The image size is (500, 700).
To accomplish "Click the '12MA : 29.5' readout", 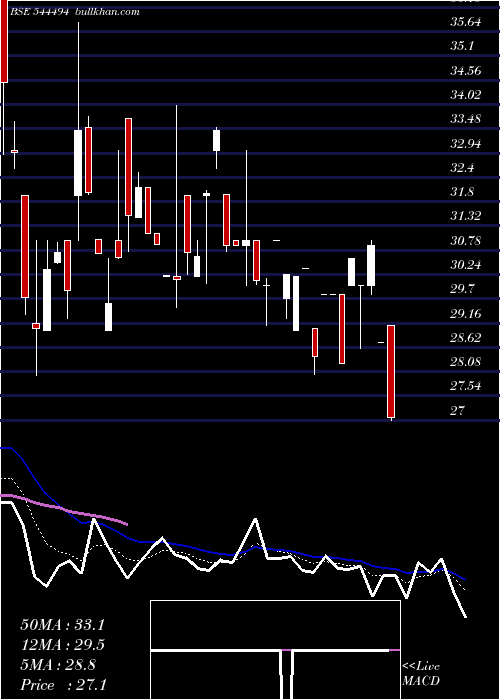I will (x=62, y=645).
